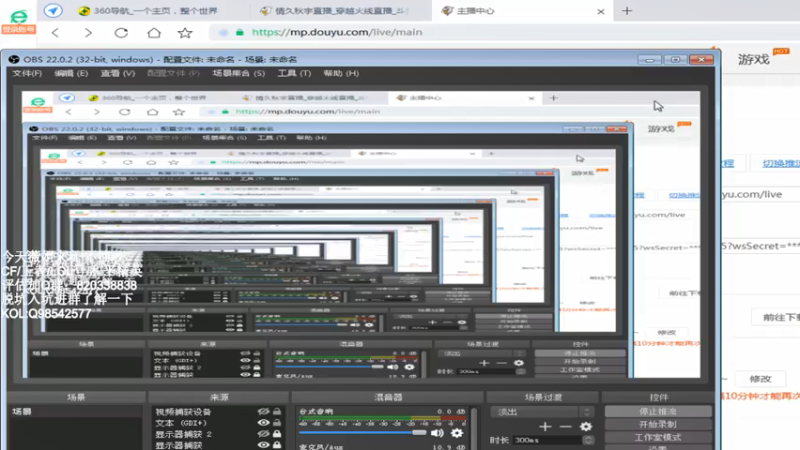800x450 pixels.
Task: Click the yu.com/live stream URL field
Action: [x=760, y=194]
